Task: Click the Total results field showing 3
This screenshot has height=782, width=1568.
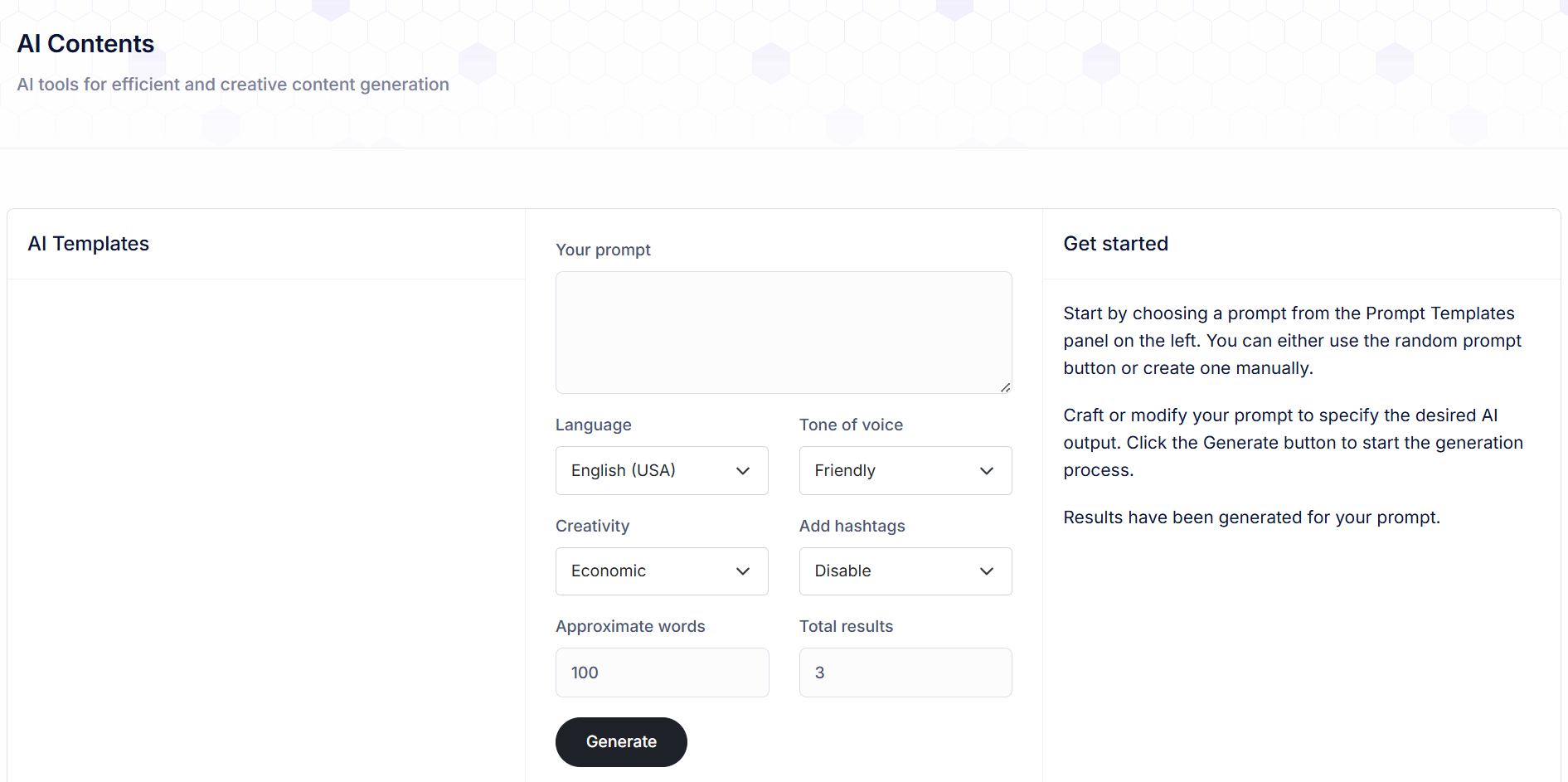Action: coord(905,673)
